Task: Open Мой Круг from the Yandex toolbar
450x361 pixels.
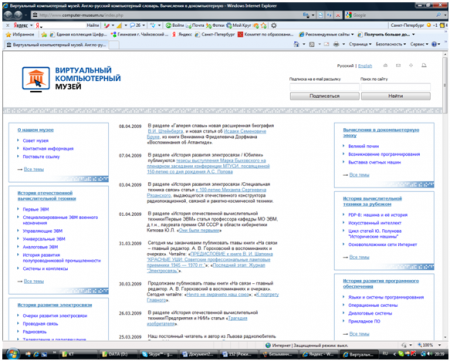Action: 239,25
